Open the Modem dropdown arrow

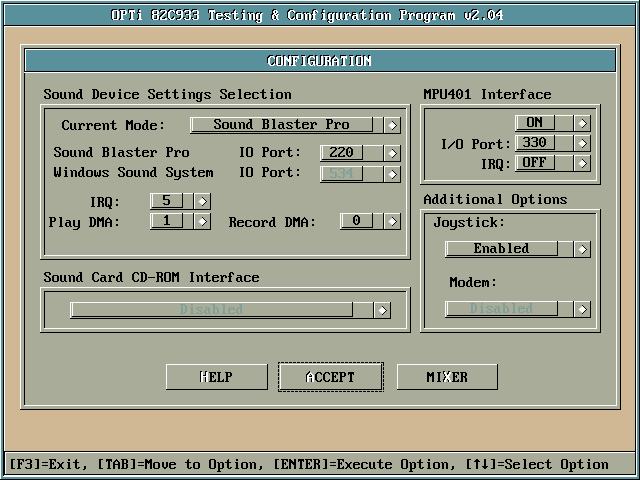pos(582,309)
